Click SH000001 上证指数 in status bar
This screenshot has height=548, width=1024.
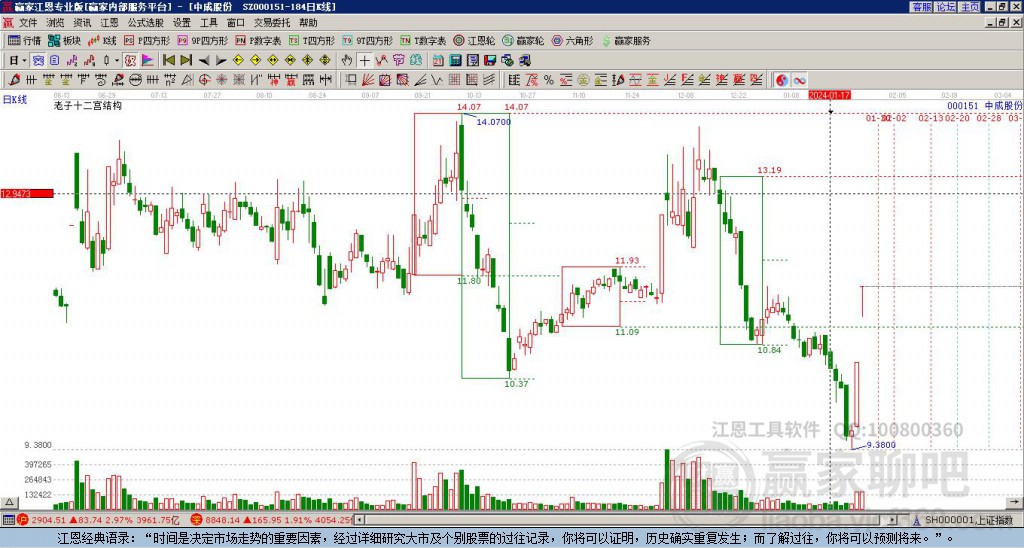tap(969, 520)
